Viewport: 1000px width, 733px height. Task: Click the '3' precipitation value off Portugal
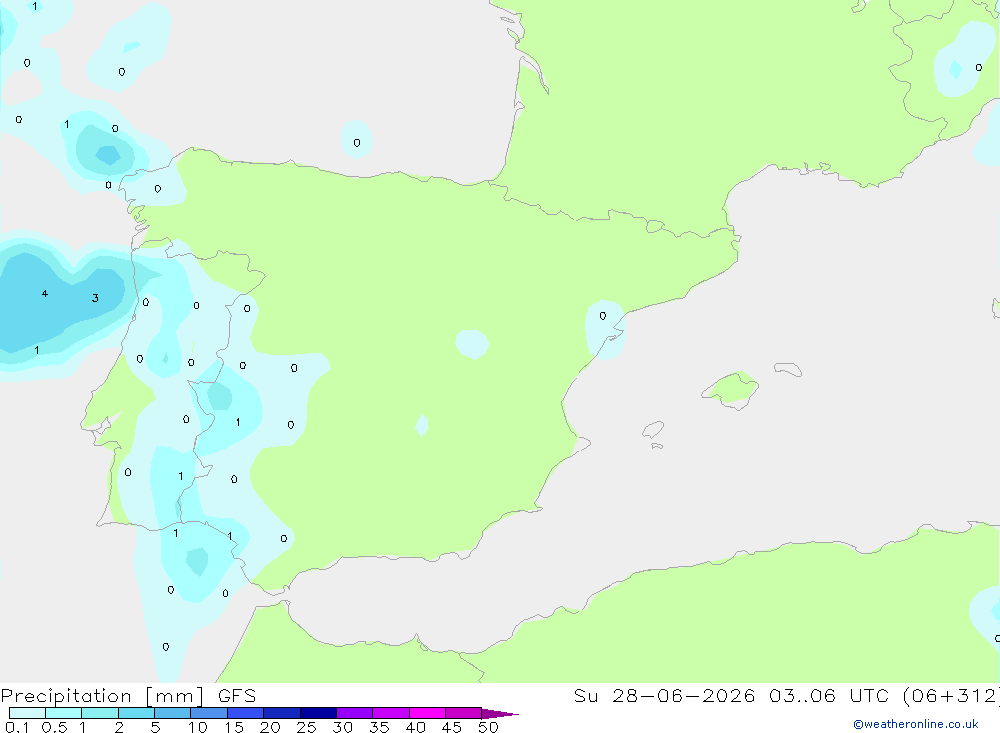point(95,298)
